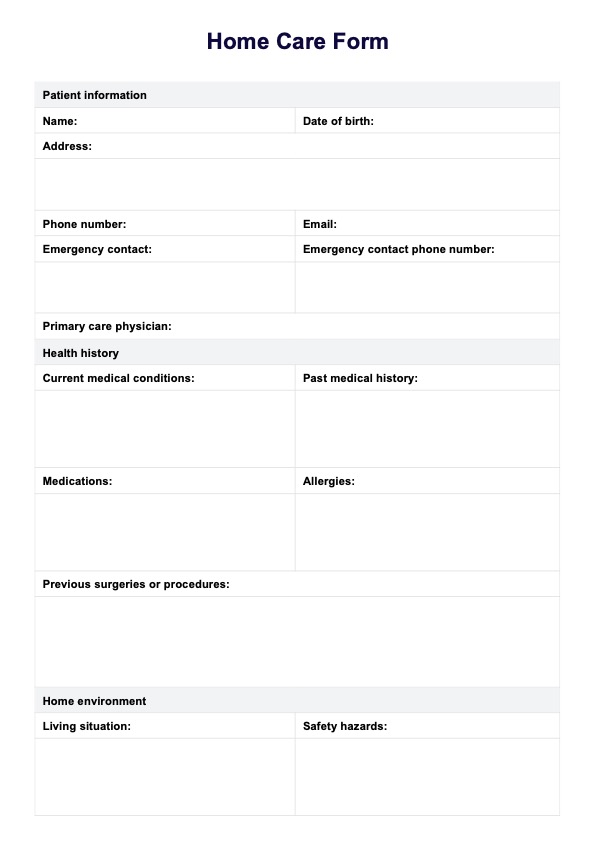Select the Living situation text box
The height and width of the screenshot is (841, 594).
coord(165,777)
